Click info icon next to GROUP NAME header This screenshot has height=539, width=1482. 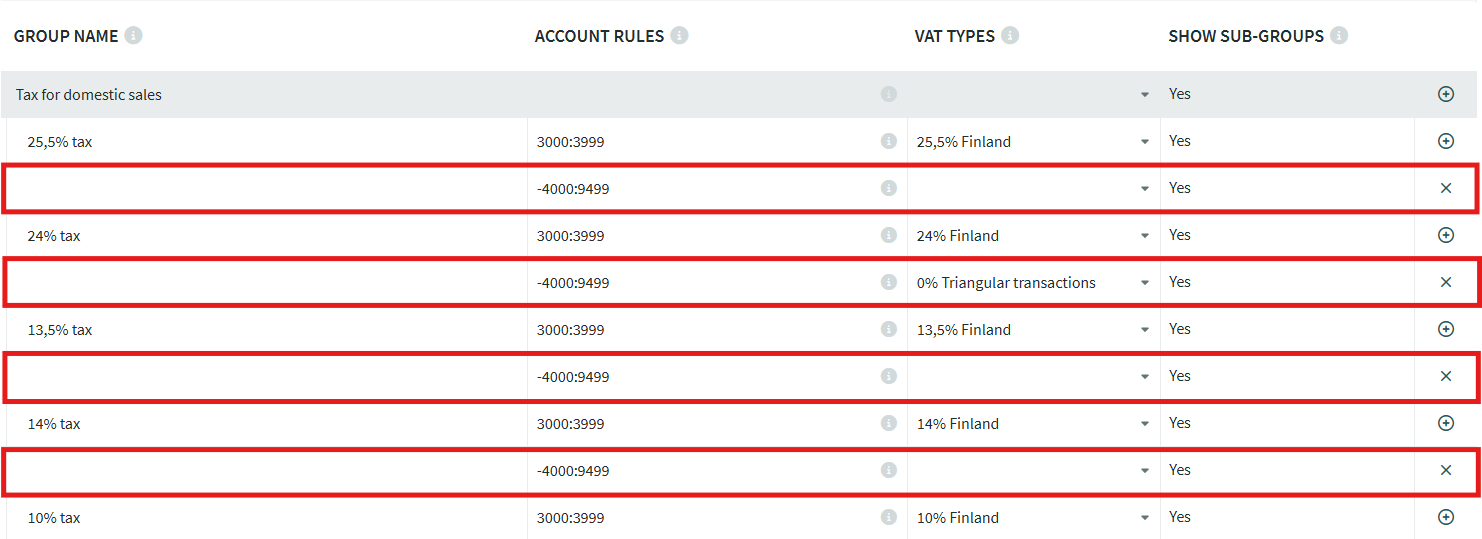133,36
